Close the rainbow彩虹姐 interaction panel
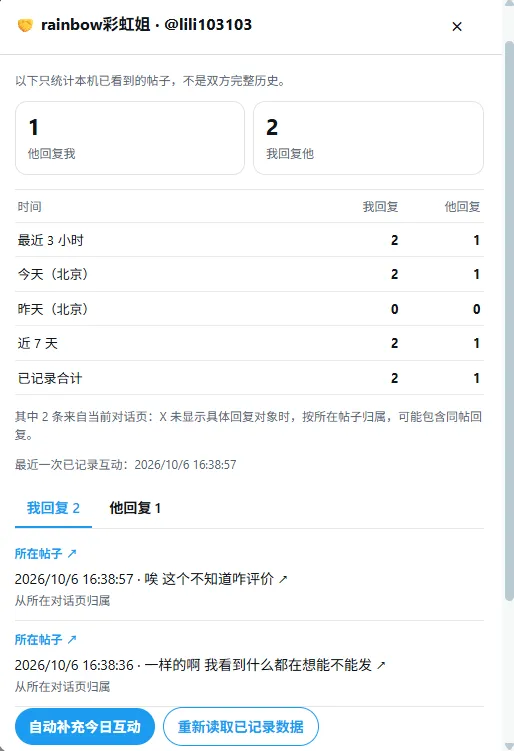This screenshot has width=514, height=751. click(457, 26)
